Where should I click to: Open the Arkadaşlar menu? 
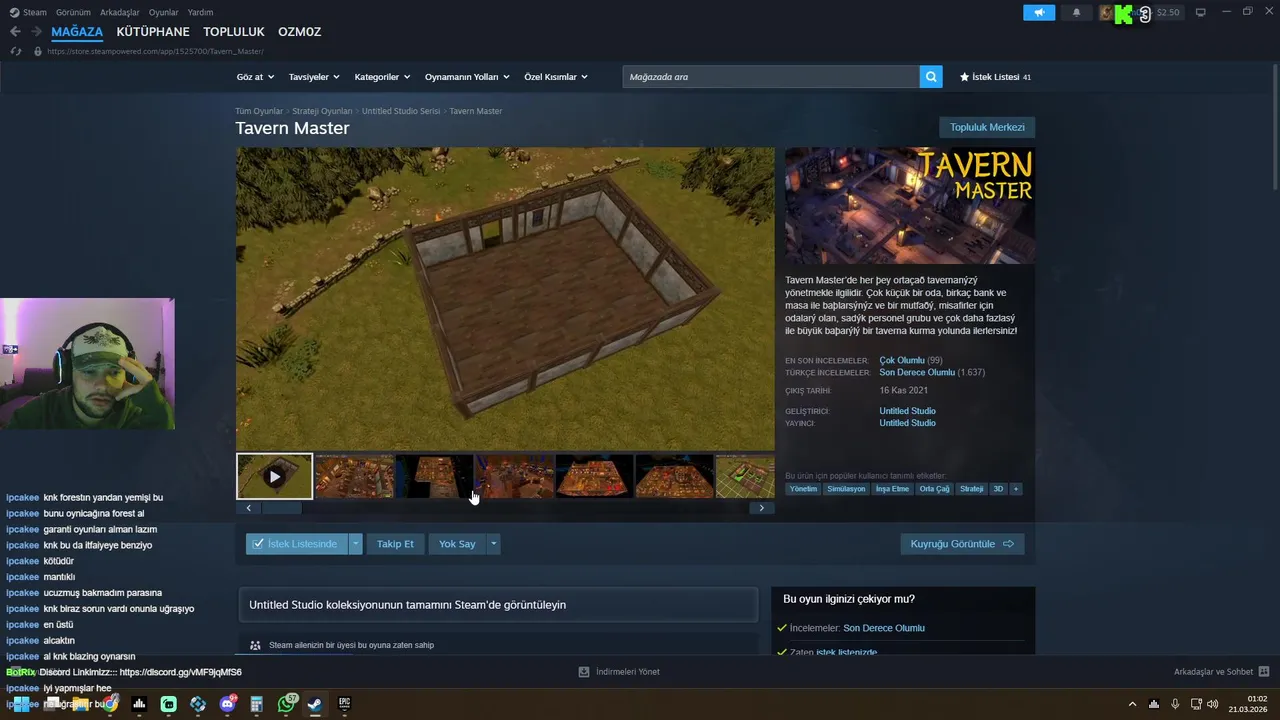(120, 12)
